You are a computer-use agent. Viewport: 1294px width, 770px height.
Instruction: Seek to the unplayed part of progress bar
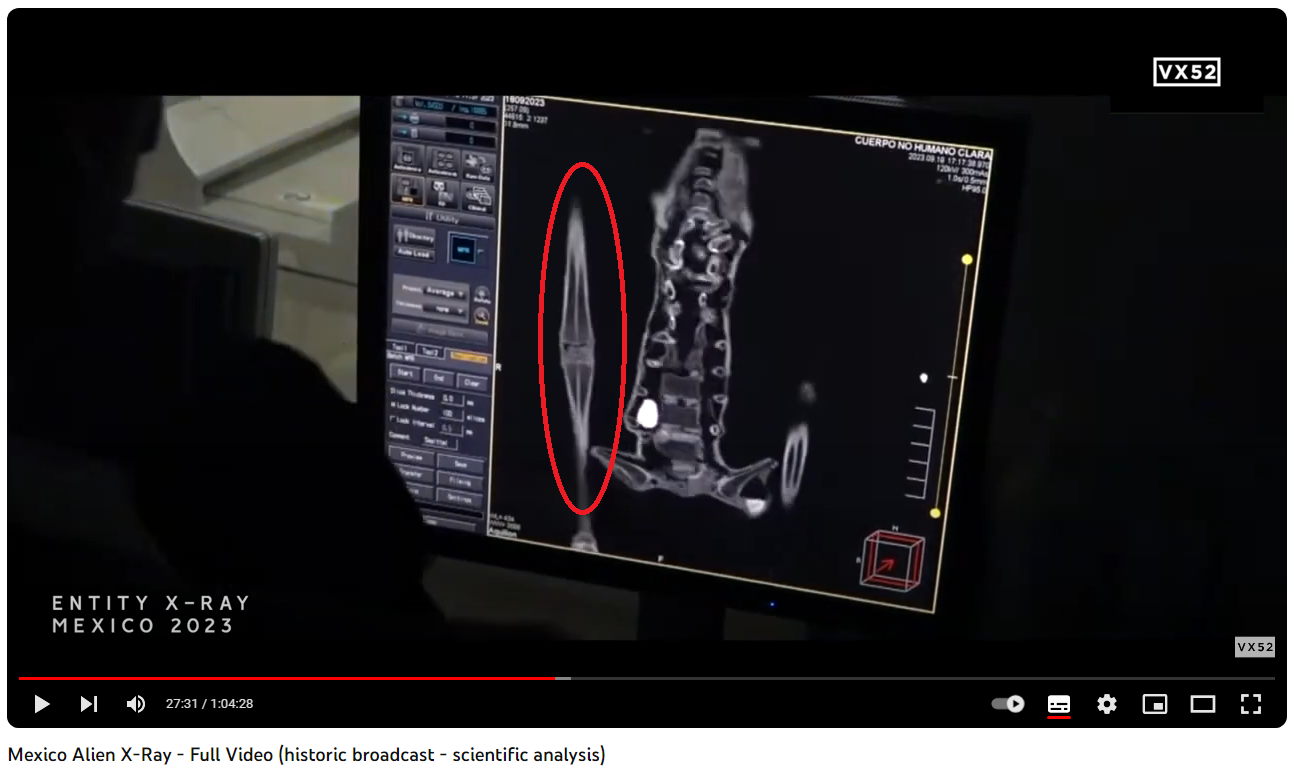[900, 678]
